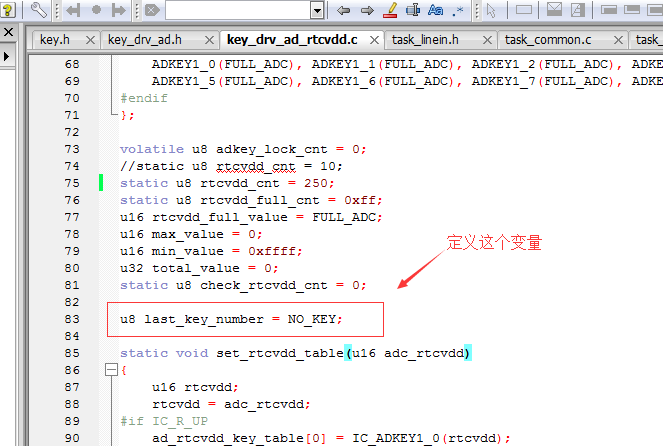Click the diagonal-split box toolbar icon

pos(578,10)
